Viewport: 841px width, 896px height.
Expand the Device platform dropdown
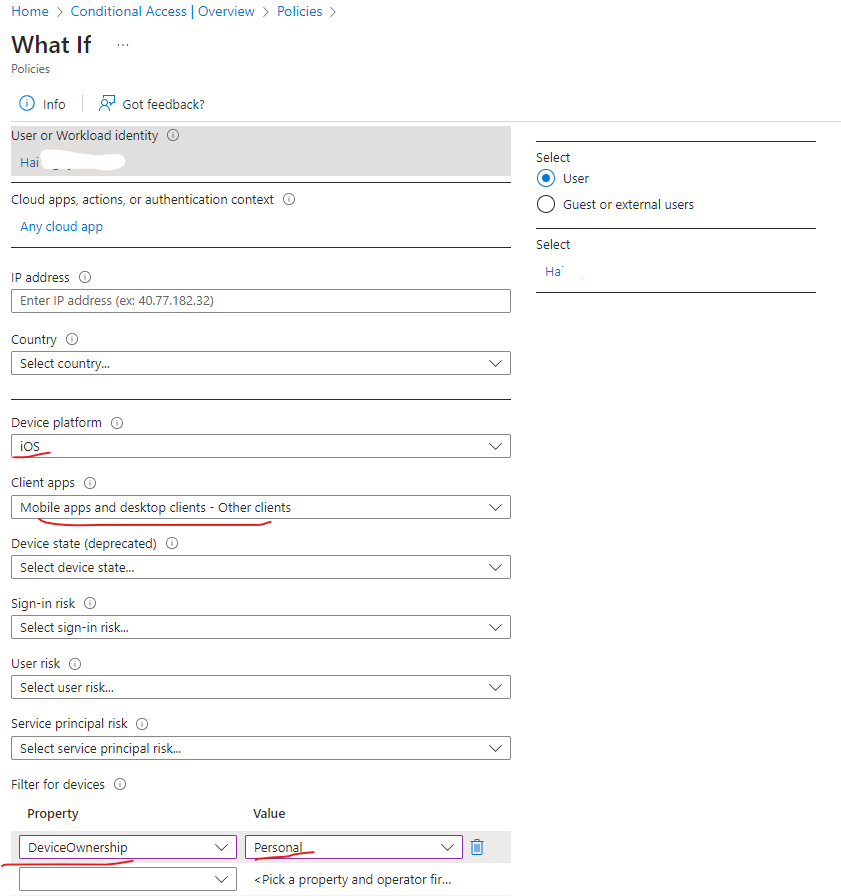[260, 446]
